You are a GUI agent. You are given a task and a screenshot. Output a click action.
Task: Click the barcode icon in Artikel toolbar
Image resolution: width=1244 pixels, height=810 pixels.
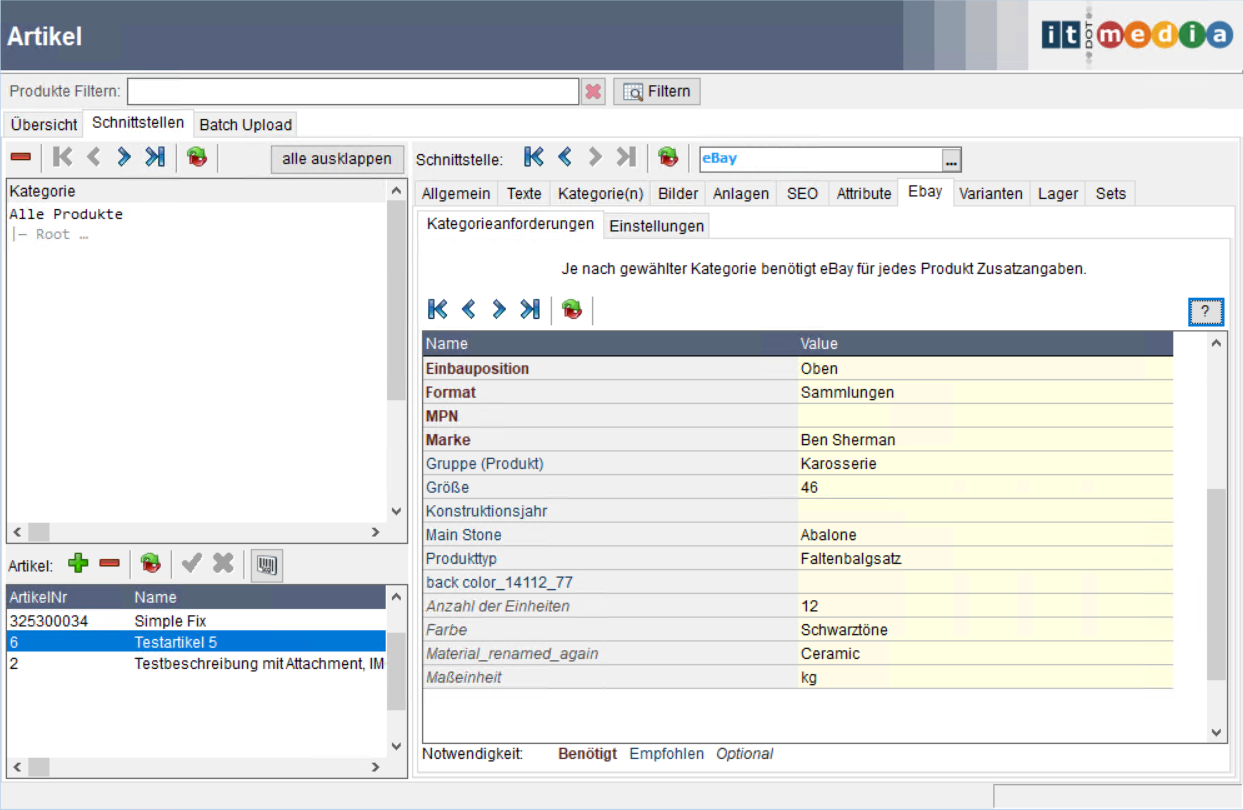pos(266,565)
